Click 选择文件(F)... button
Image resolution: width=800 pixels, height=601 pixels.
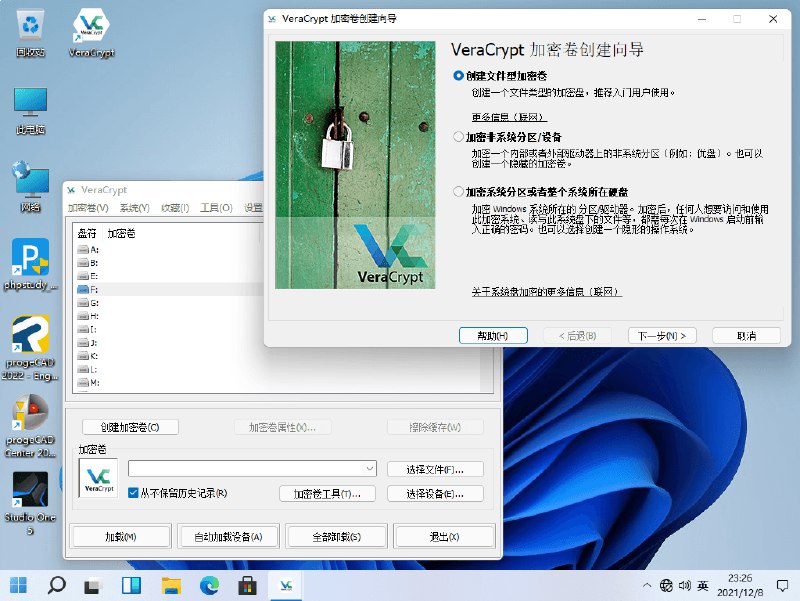pyautogui.click(x=435, y=469)
